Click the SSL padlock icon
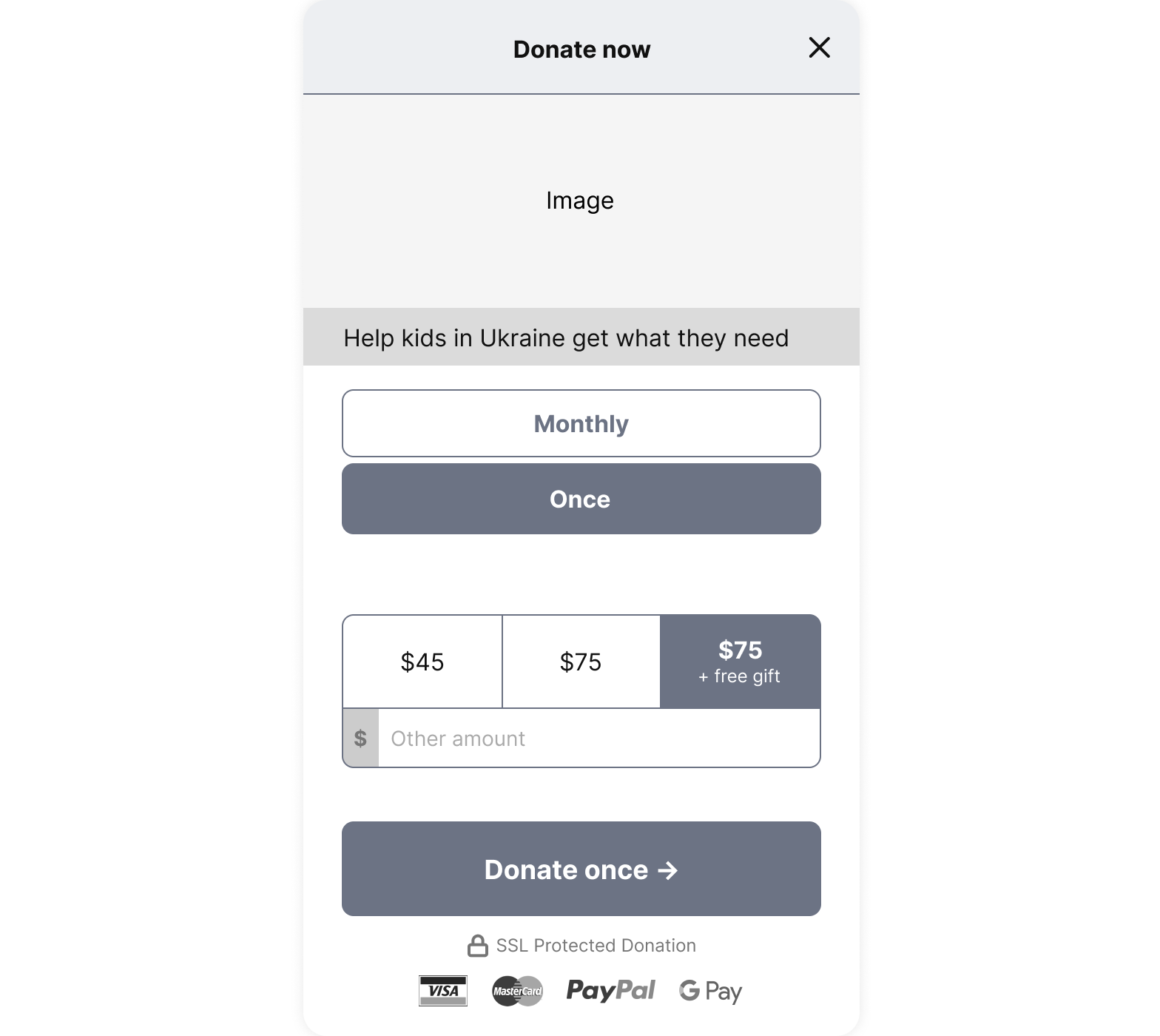The image size is (1160, 1036). (x=478, y=946)
